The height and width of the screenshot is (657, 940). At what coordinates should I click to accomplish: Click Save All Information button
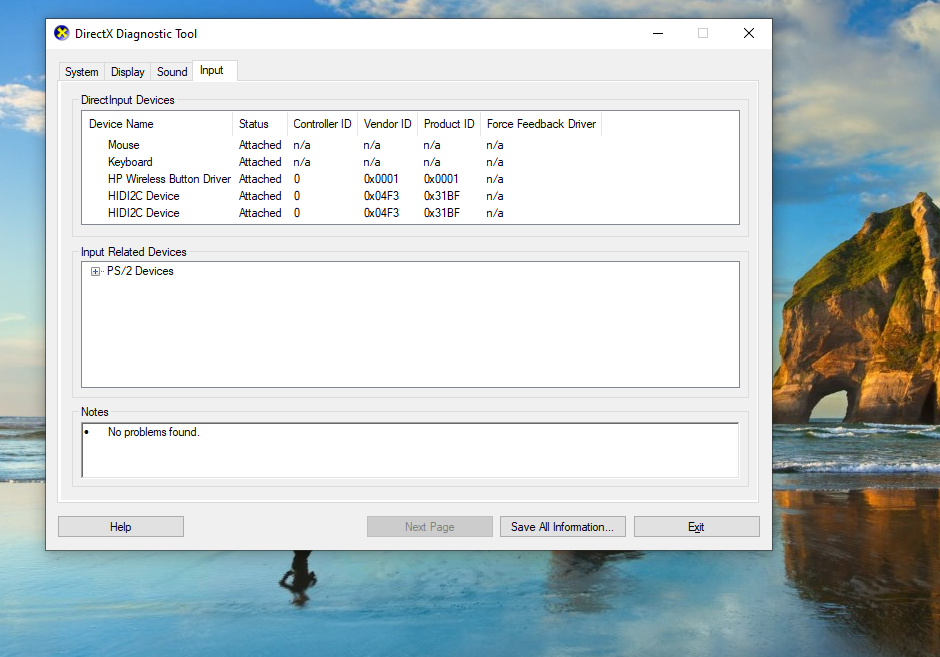pyautogui.click(x=562, y=527)
